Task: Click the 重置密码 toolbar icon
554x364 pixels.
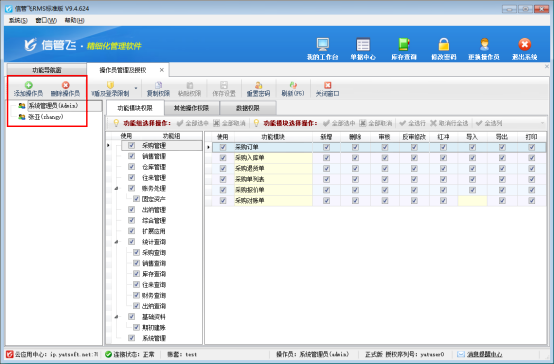Action: click(x=258, y=85)
